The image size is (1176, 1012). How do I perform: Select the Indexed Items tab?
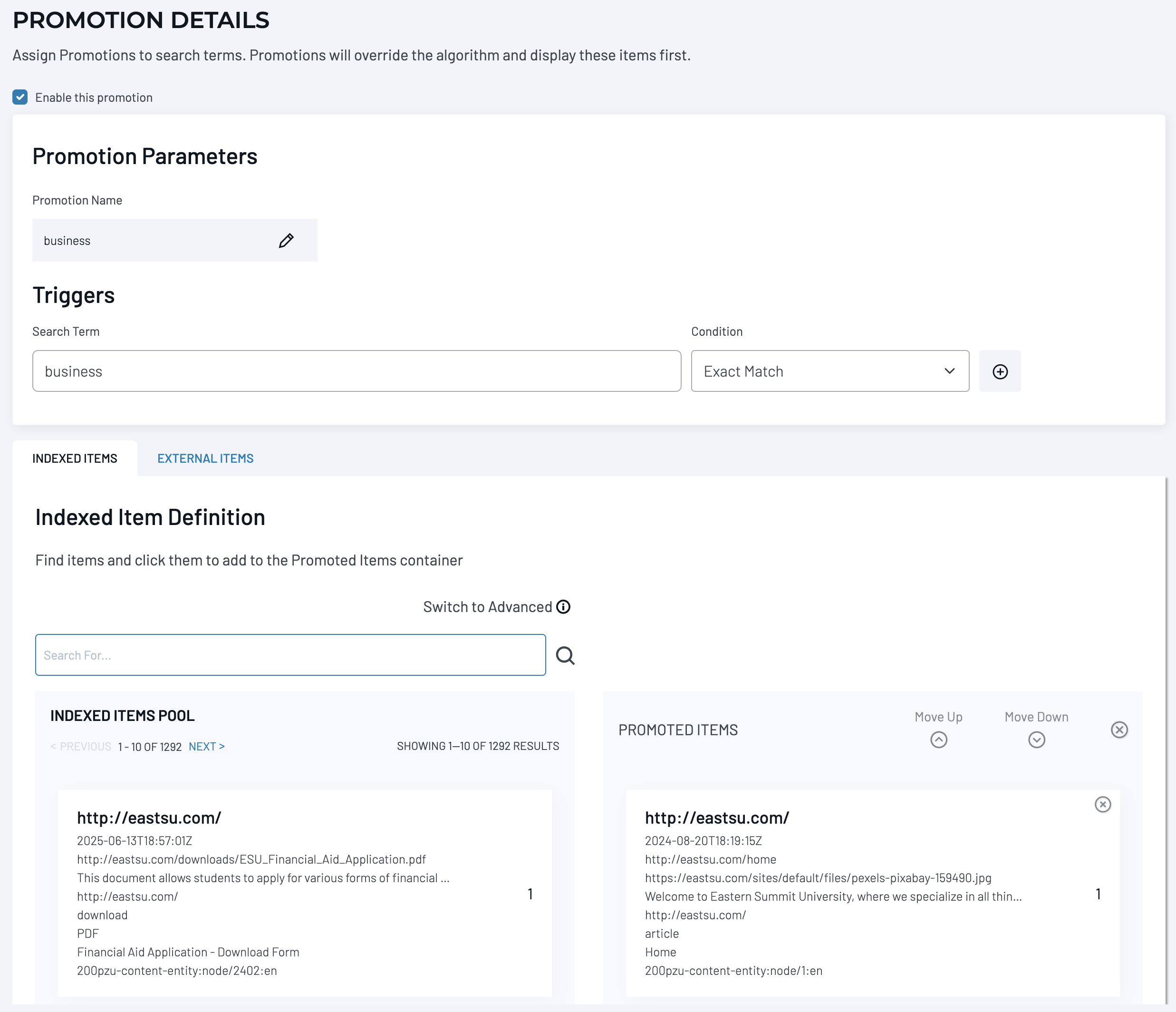[x=74, y=458]
